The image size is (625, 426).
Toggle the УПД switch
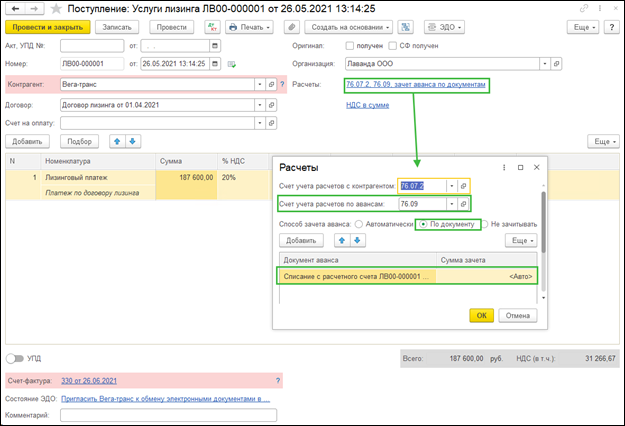click(15, 359)
